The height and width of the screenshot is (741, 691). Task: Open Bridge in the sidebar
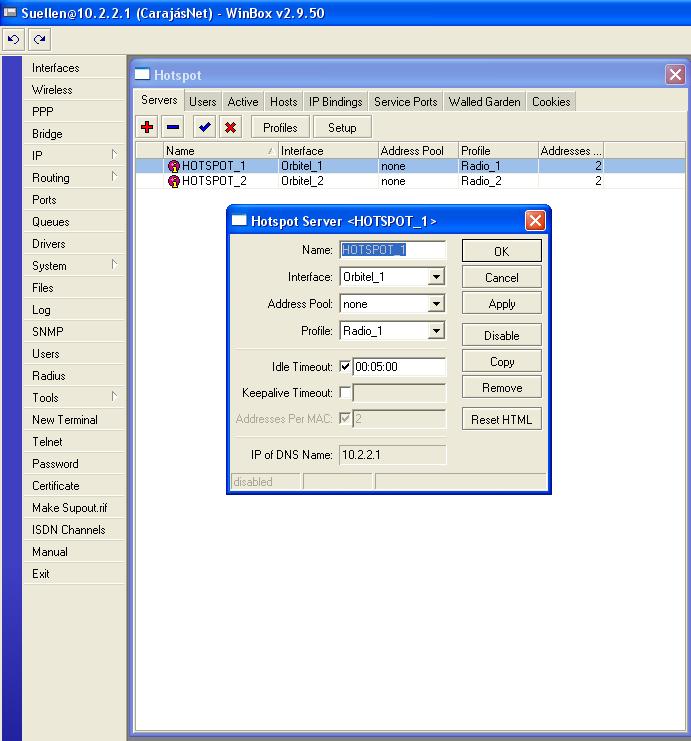pyautogui.click(x=74, y=134)
